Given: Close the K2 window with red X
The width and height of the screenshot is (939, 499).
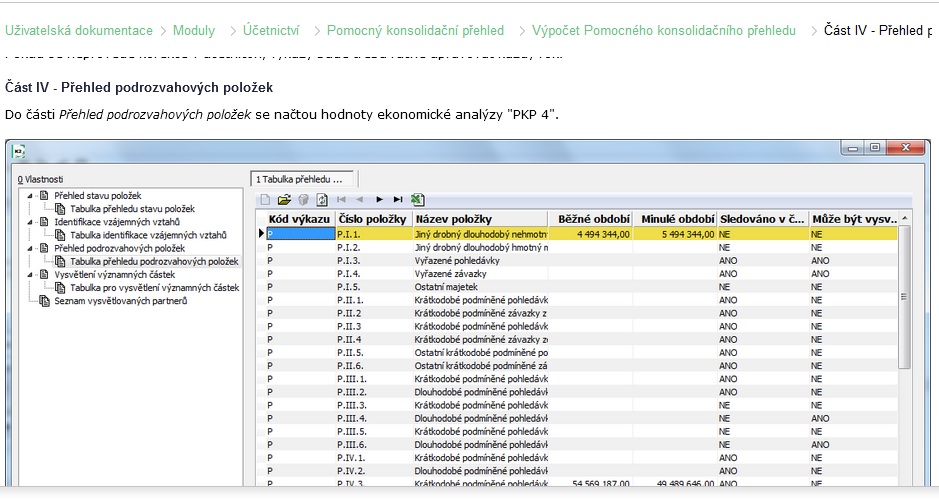Looking at the screenshot, I should [906, 147].
